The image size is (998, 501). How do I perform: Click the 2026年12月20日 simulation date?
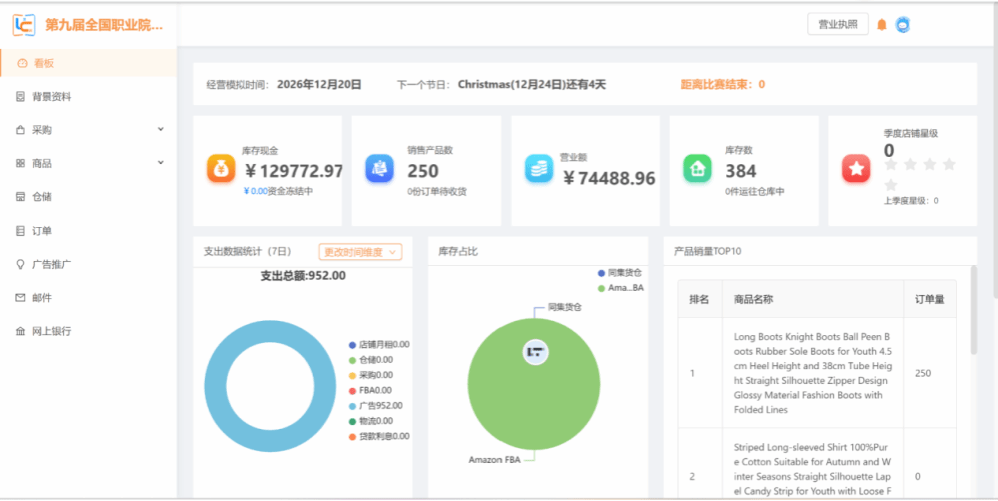coord(320,84)
